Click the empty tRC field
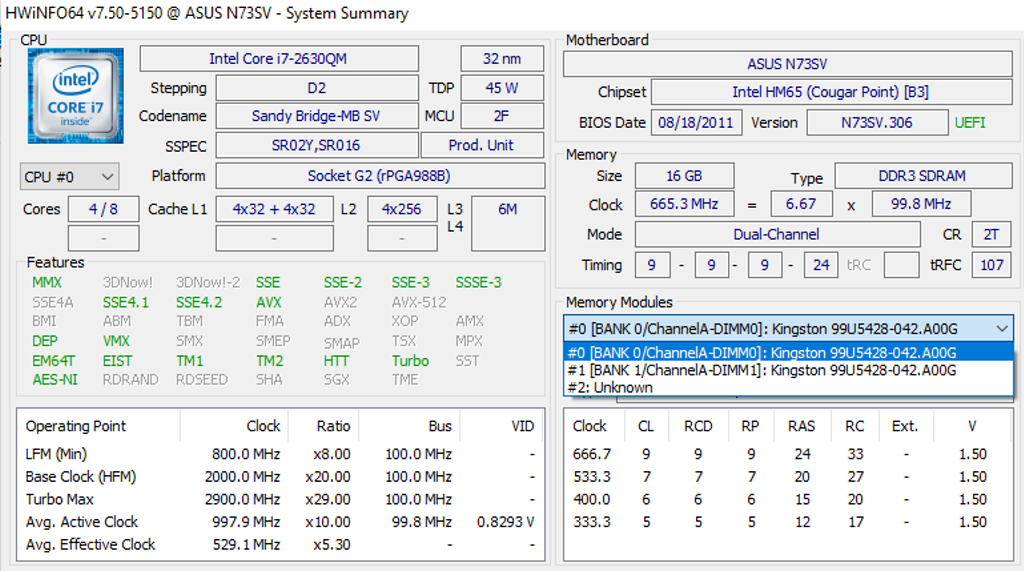Image resolution: width=1024 pixels, height=571 pixels. pyautogui.click(x=901, y=265)
